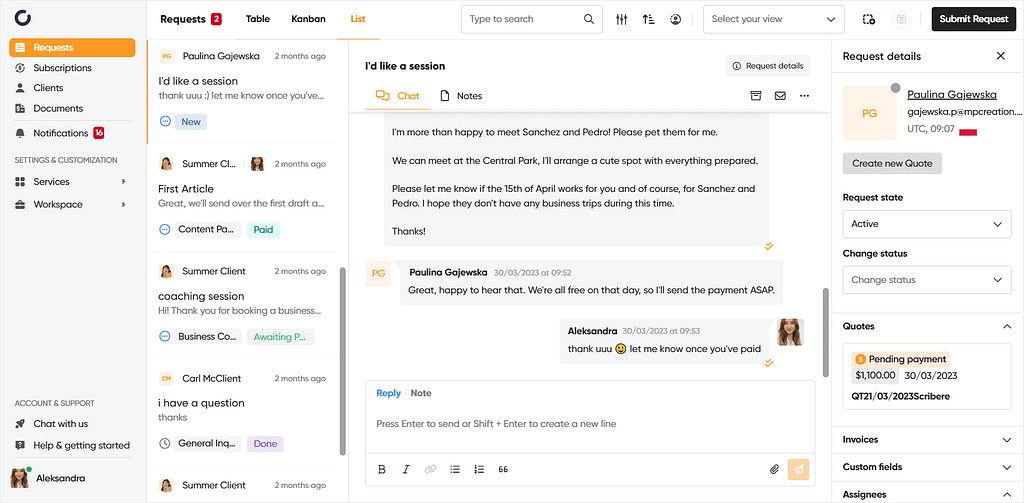Click the PG avatar in Request details
Viewport: 1024px width, 503px height.
[x=869, y=114]
